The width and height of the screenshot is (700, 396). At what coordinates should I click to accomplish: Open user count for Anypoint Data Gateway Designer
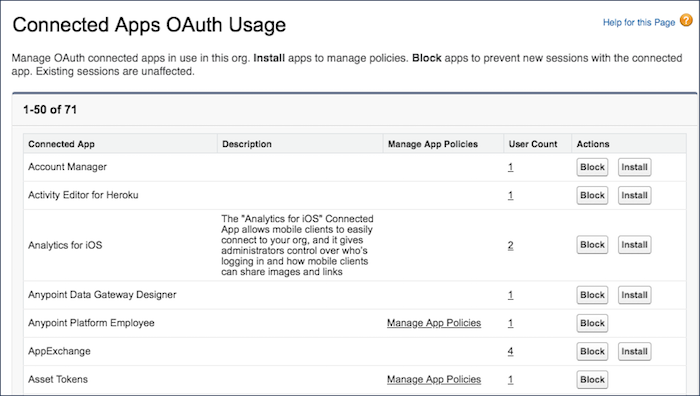click(510, 295)
